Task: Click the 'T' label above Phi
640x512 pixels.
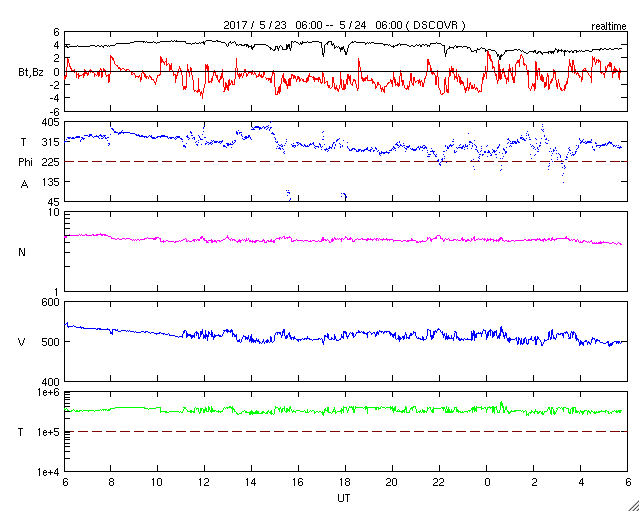Action: (x=23, y=142)
